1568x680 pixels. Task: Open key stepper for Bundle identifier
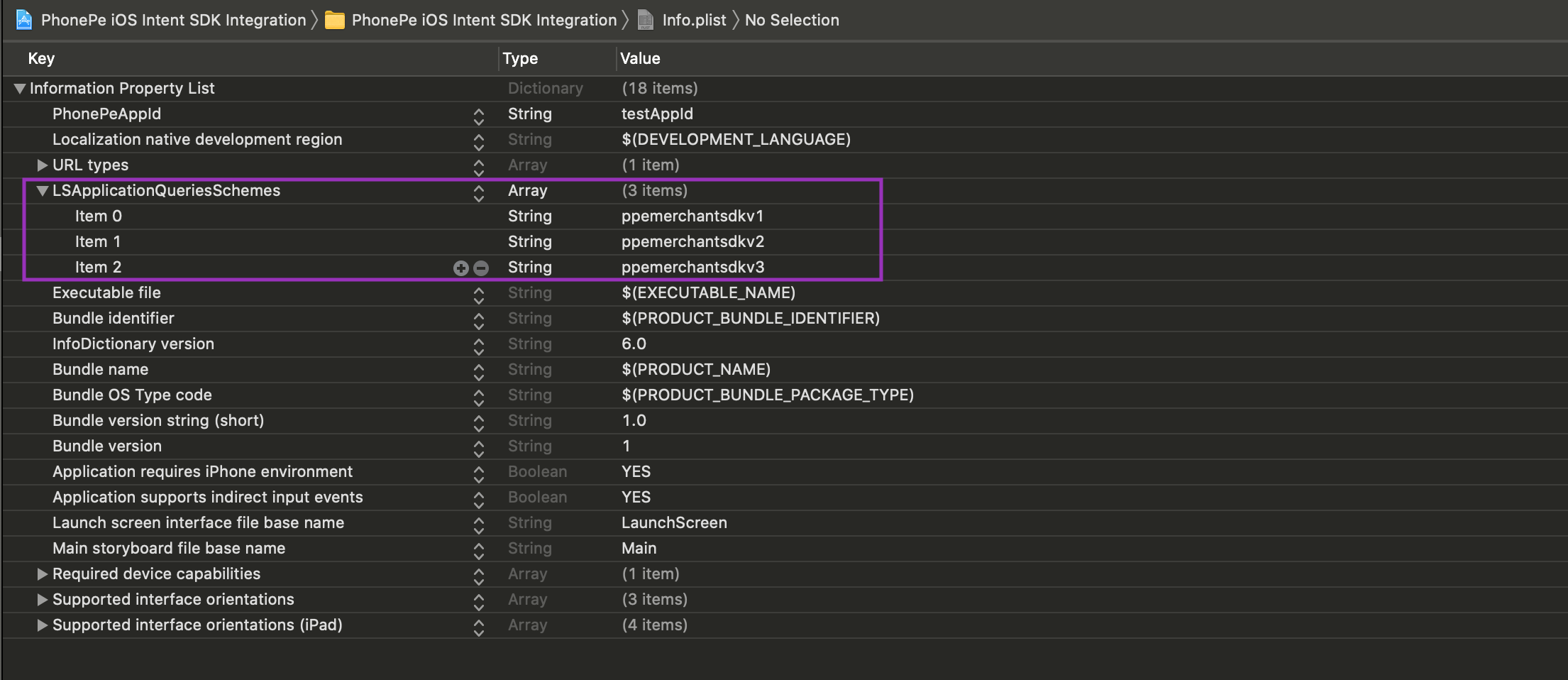(479, 321)
